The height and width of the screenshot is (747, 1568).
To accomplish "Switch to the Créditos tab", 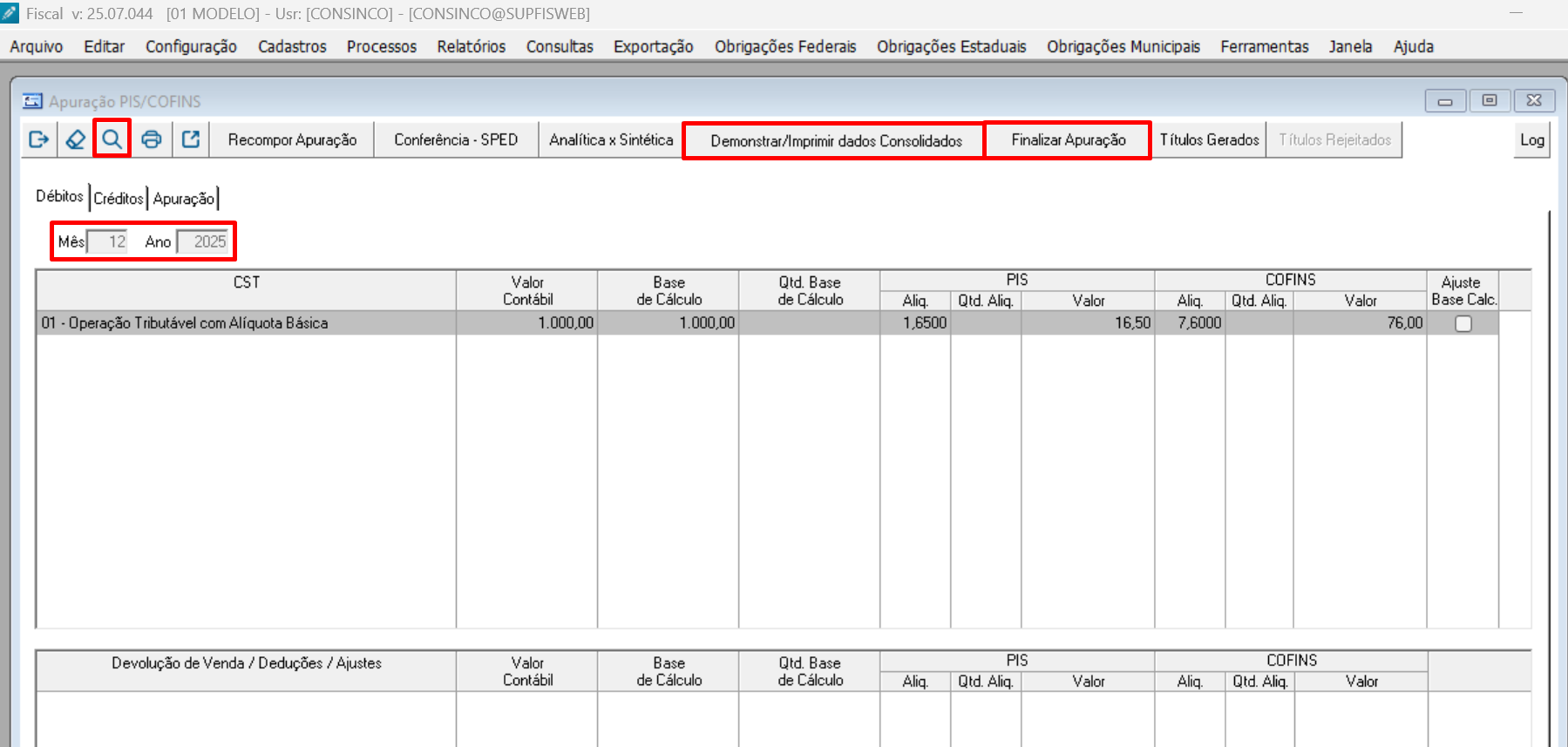I will (119, 199).
